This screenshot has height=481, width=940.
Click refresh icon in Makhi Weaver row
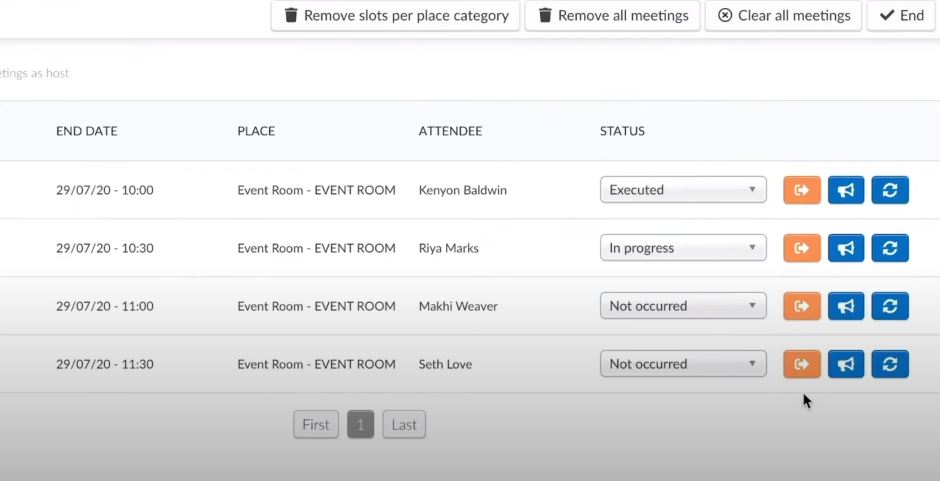point(890,306)
